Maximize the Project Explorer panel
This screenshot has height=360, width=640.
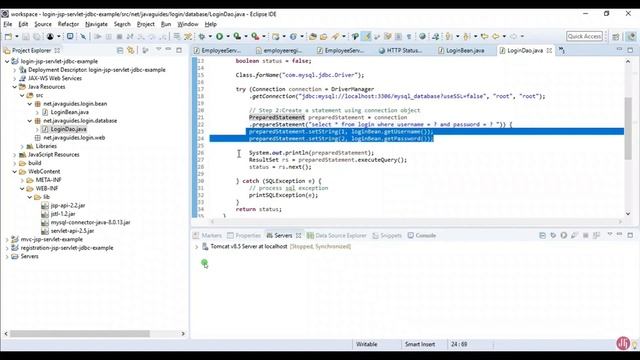(x=179, y=50)
